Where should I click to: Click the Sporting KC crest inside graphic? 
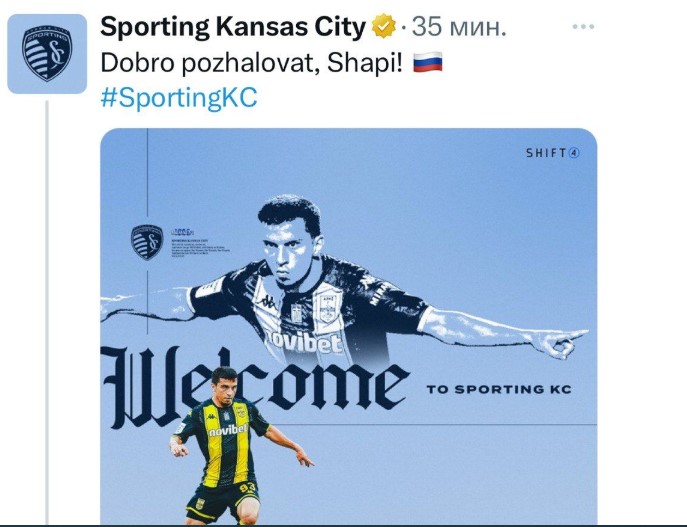click(147, 242)
